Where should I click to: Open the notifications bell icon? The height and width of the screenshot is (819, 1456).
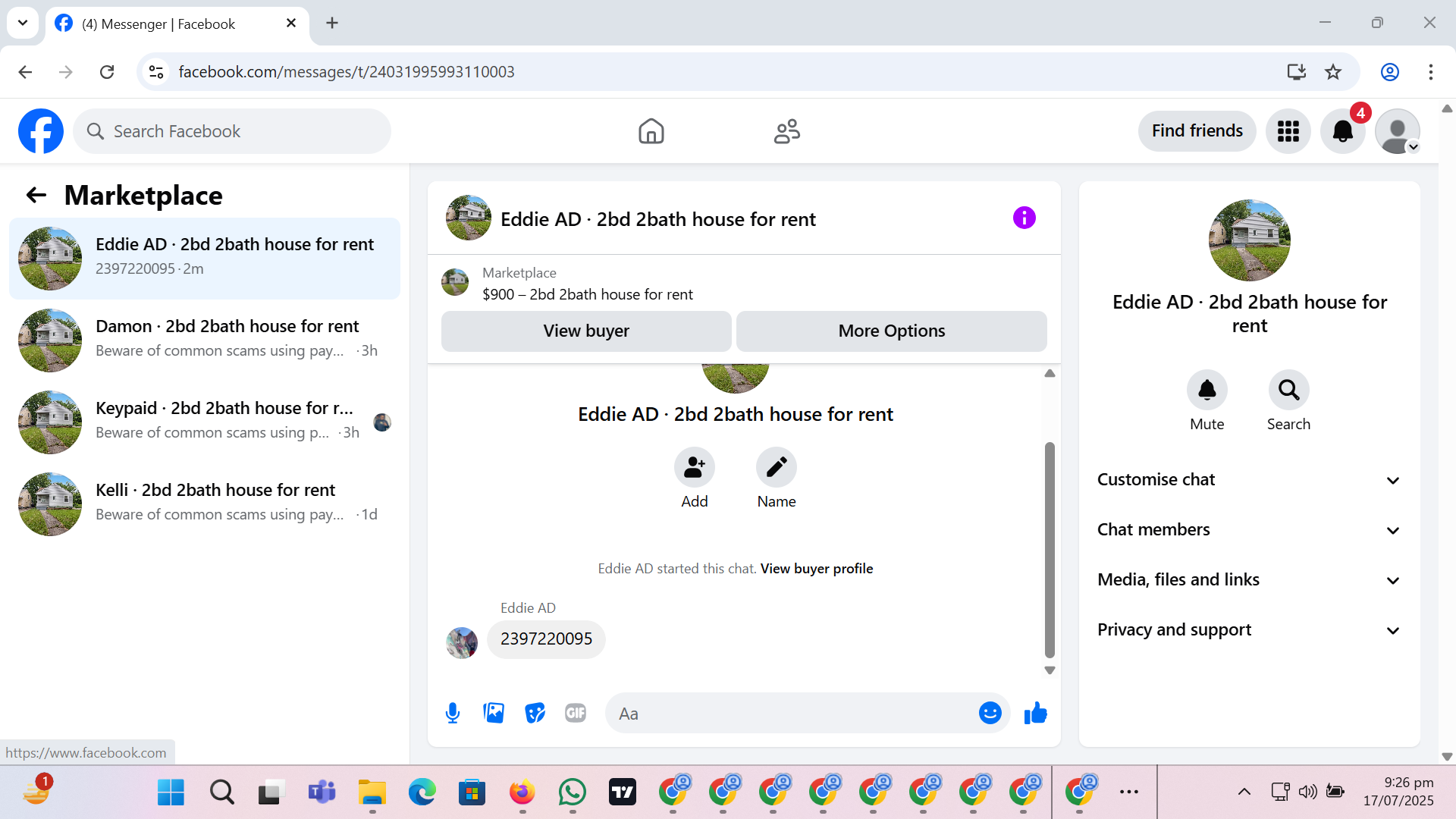[1342, 131]
